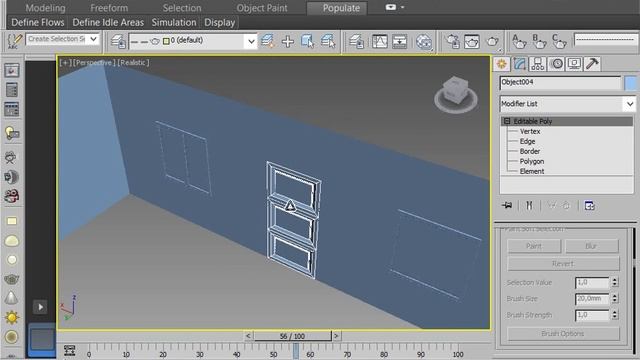Viewport: 640px width, 360px height.
Task: Open the Perspective viewport label menu
Action: pyautogui.click(x=94, y=62)
